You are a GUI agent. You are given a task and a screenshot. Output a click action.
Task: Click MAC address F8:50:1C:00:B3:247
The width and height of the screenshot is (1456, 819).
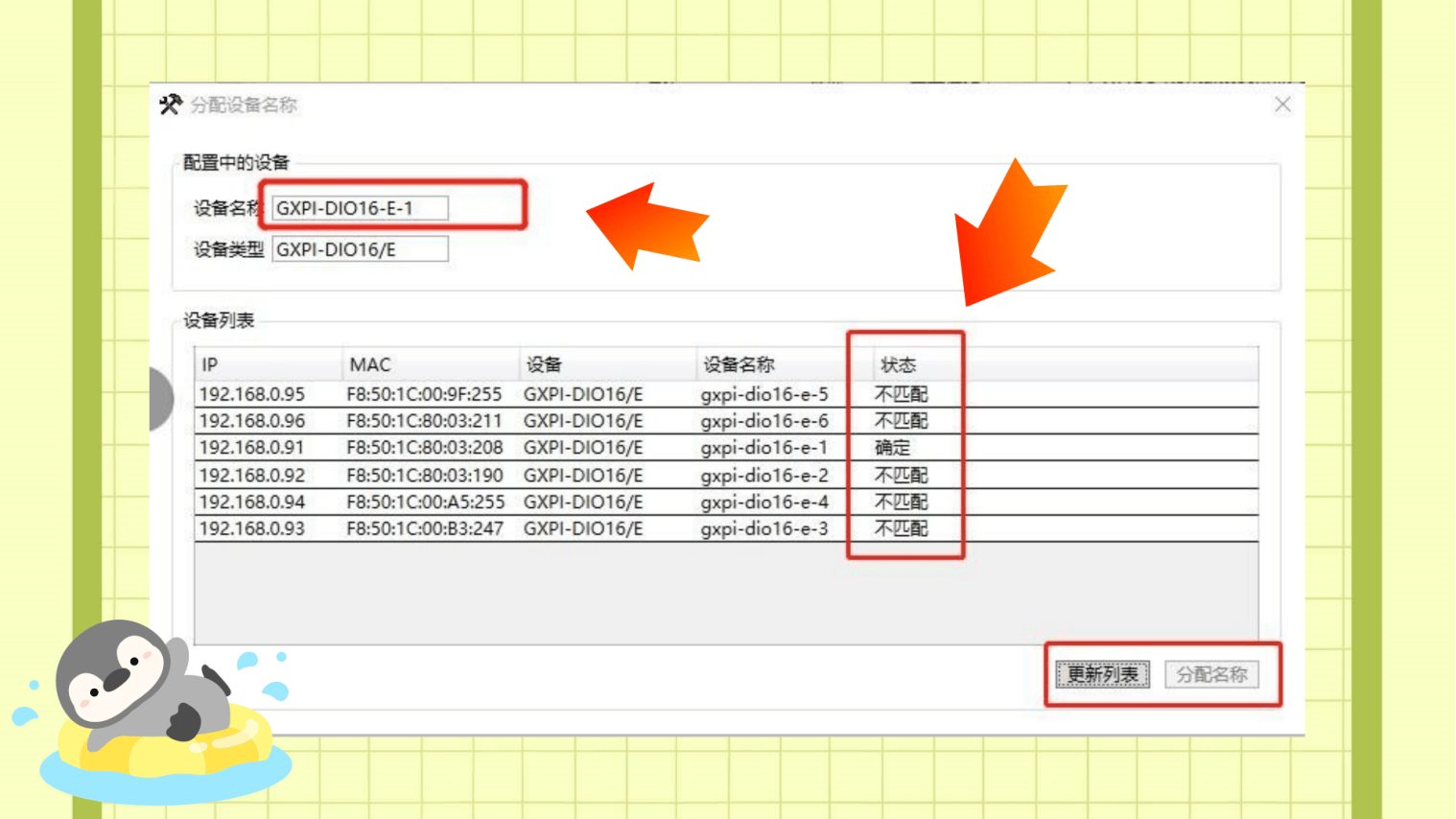425,529
